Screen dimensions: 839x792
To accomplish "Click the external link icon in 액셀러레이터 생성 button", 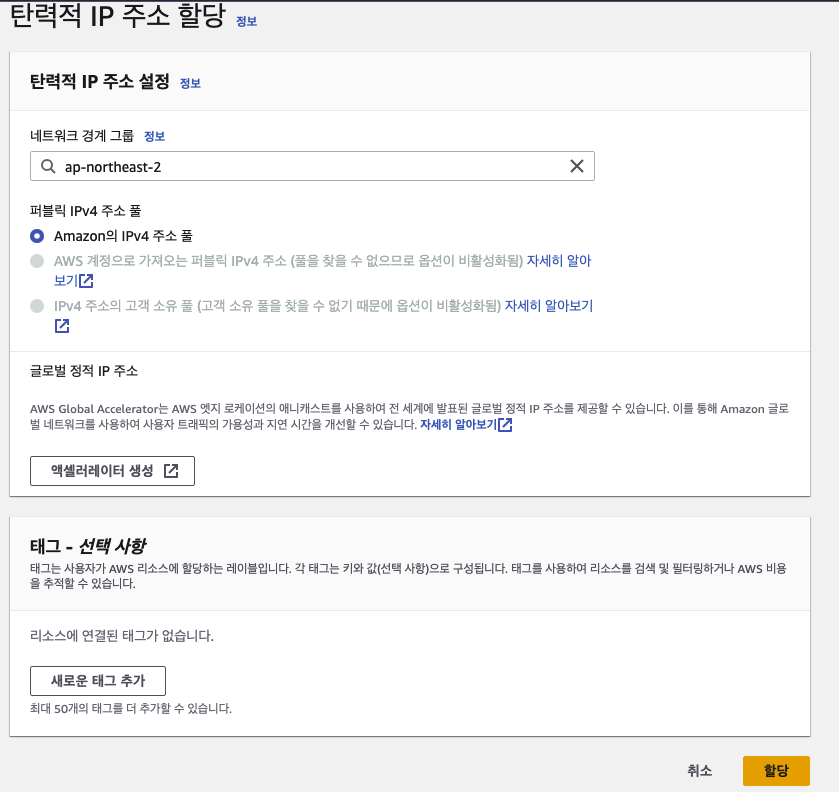I will pyautogui.click(x=171, y=471).
